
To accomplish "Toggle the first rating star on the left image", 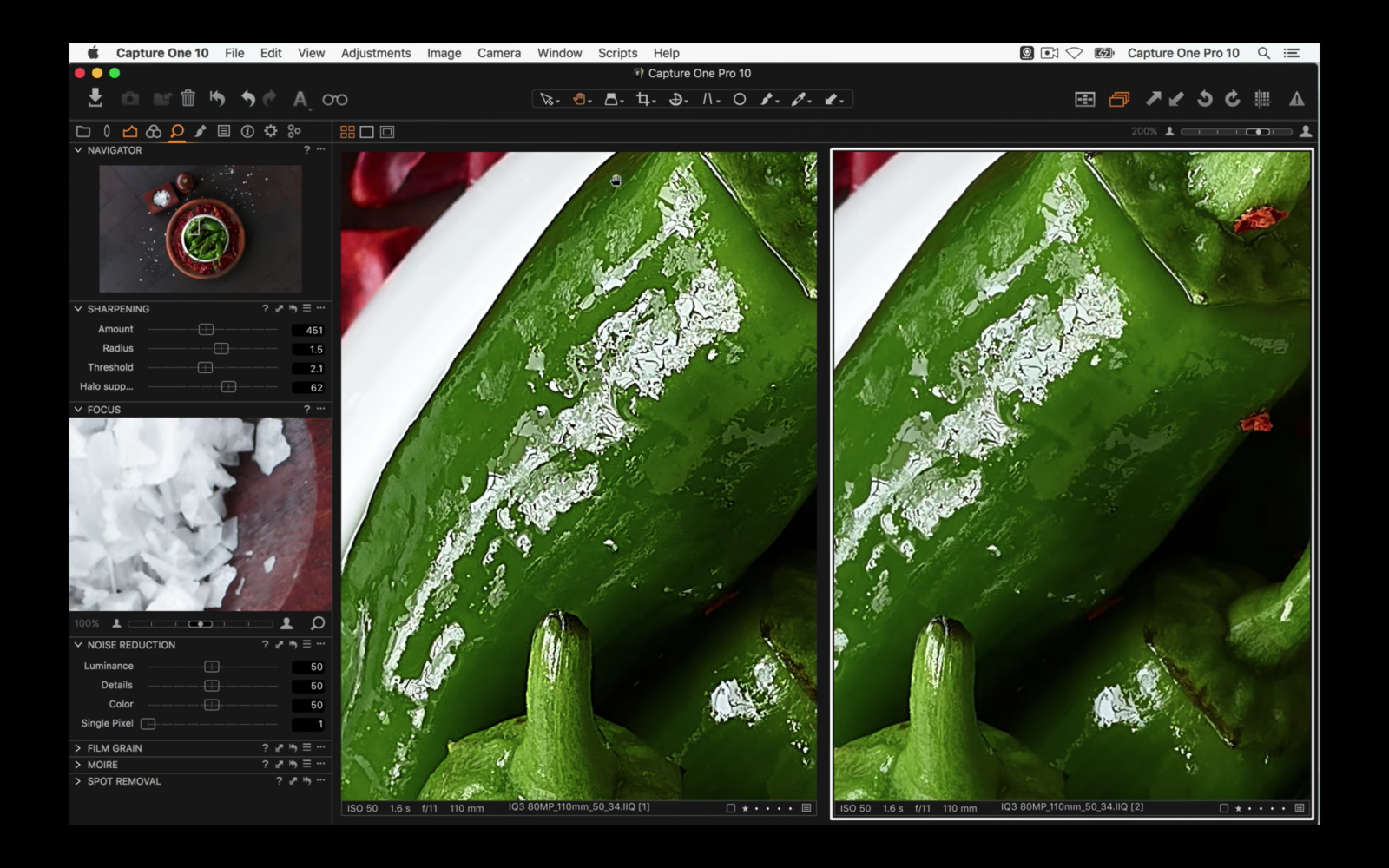I will coord(745,806).
